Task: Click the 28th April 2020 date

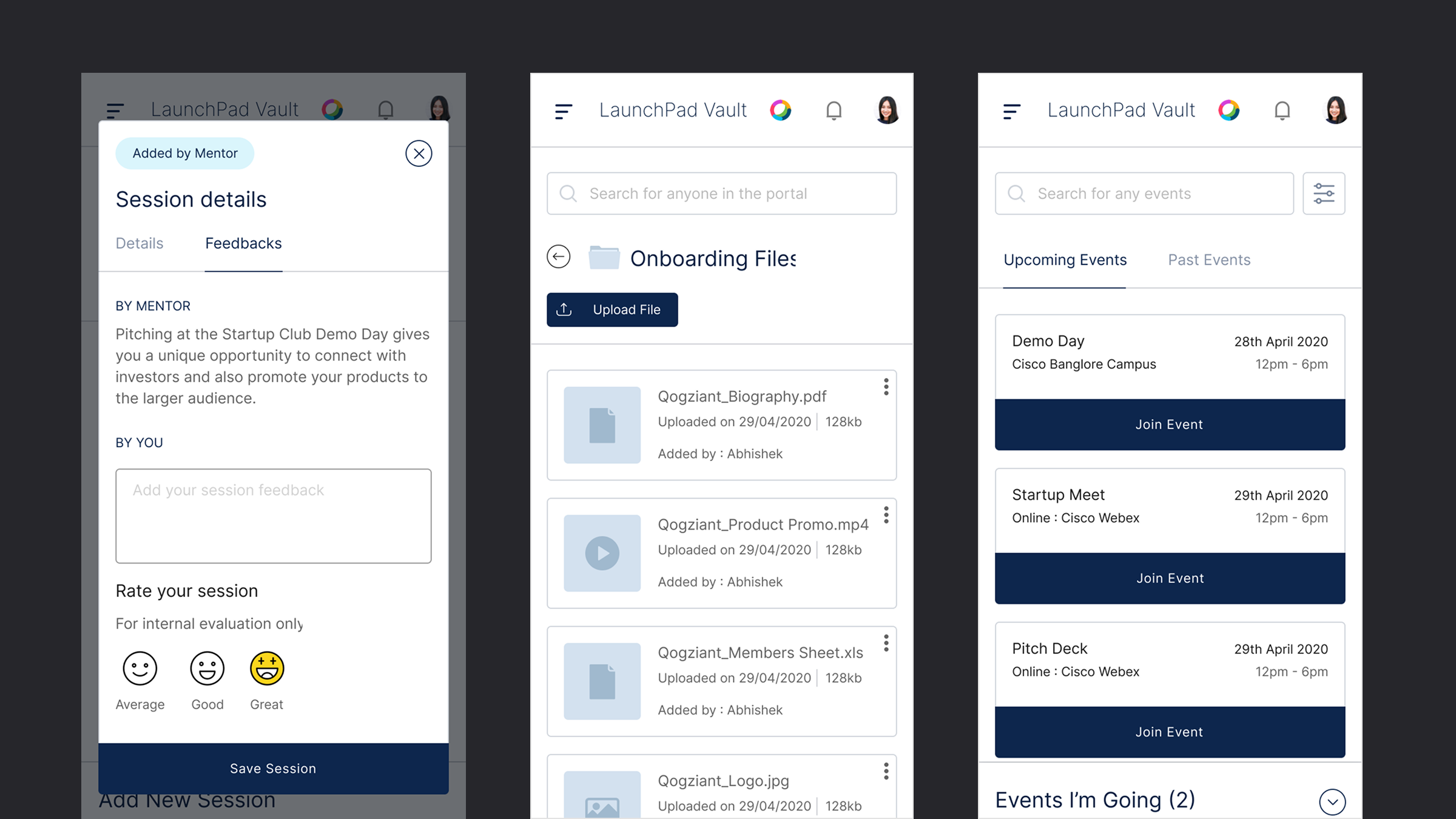Action: [x=1281, y=342]
